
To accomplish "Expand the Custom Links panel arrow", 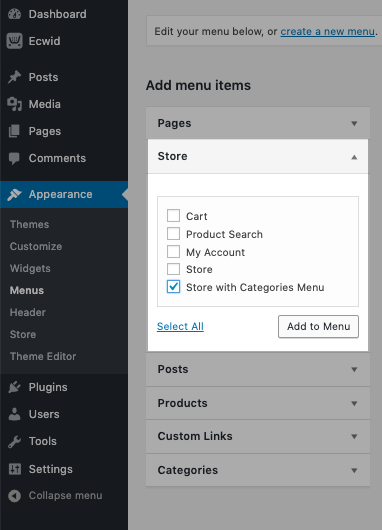I will 354,436.
